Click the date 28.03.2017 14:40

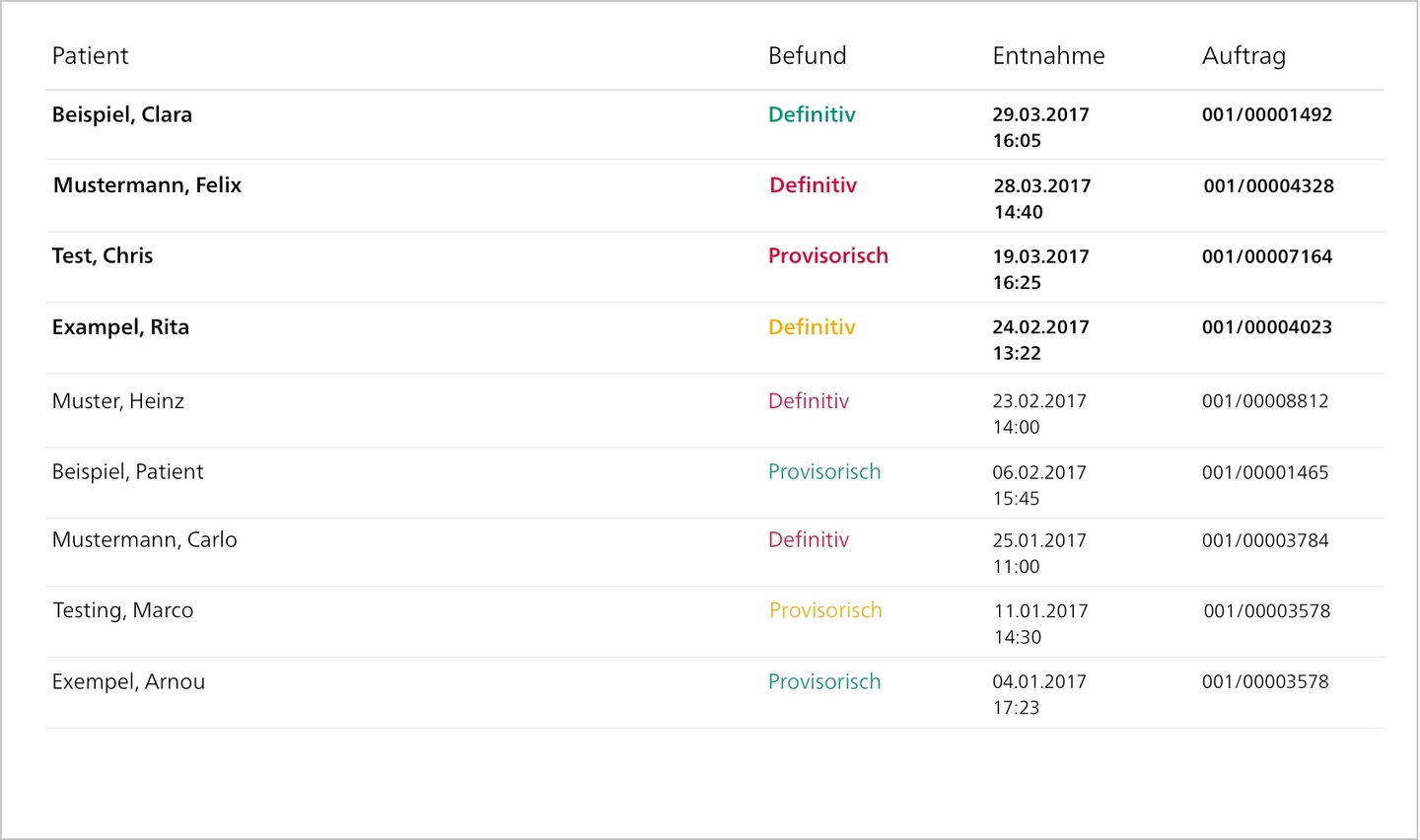1042,198
